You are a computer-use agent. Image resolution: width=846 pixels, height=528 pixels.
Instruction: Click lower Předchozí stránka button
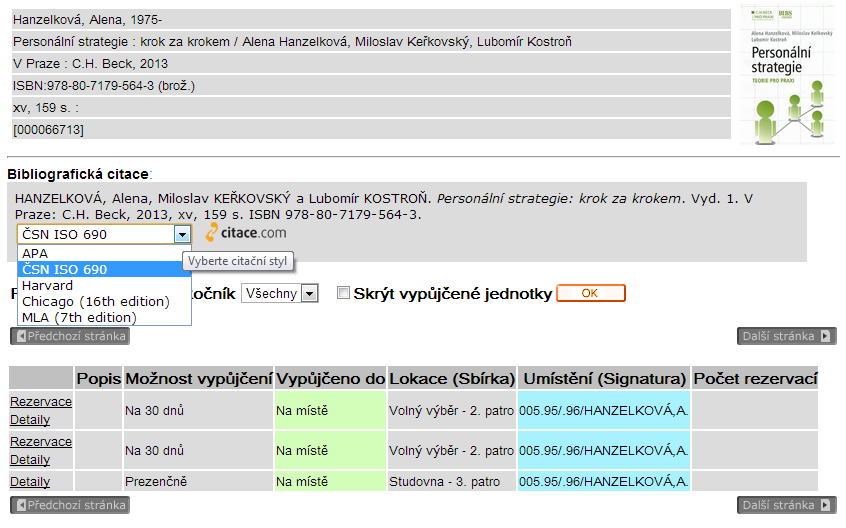coord(70,505)
